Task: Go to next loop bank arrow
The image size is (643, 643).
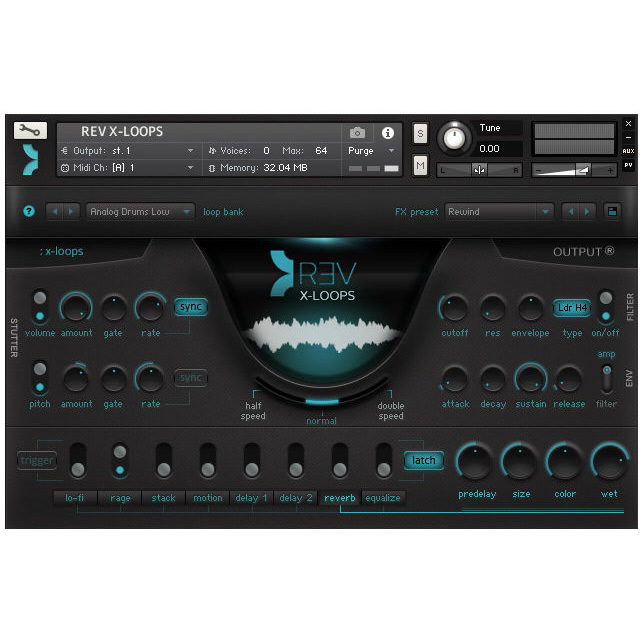Action: tap(71, 212)
